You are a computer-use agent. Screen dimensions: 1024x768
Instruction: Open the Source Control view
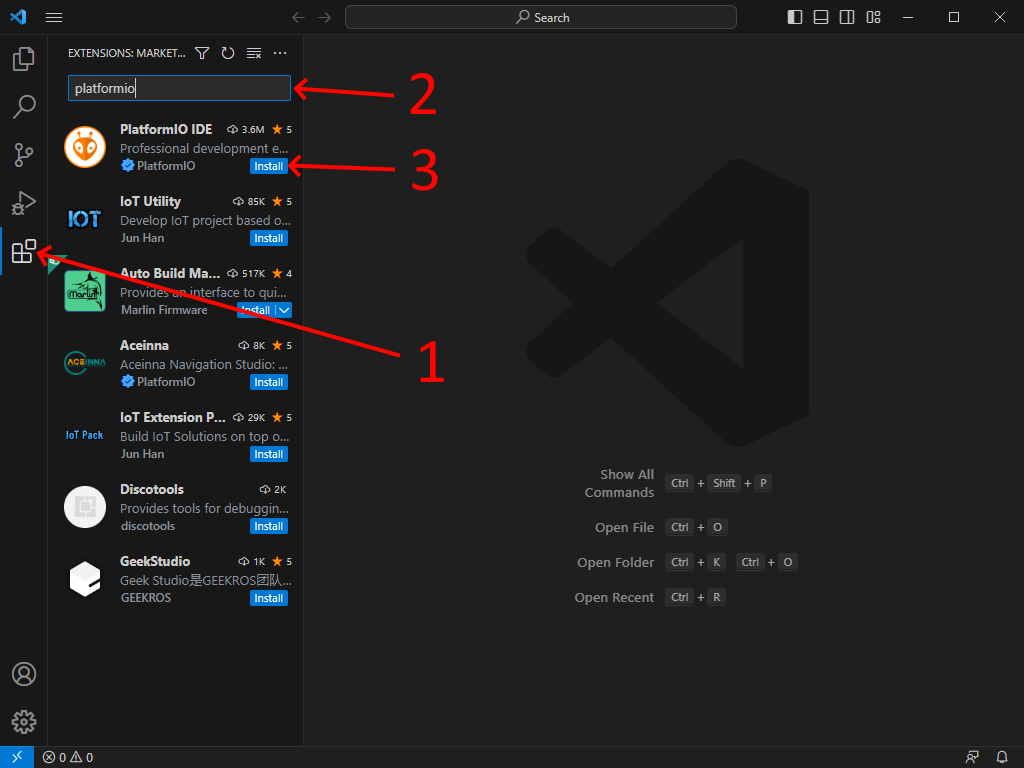pos(24,155)
